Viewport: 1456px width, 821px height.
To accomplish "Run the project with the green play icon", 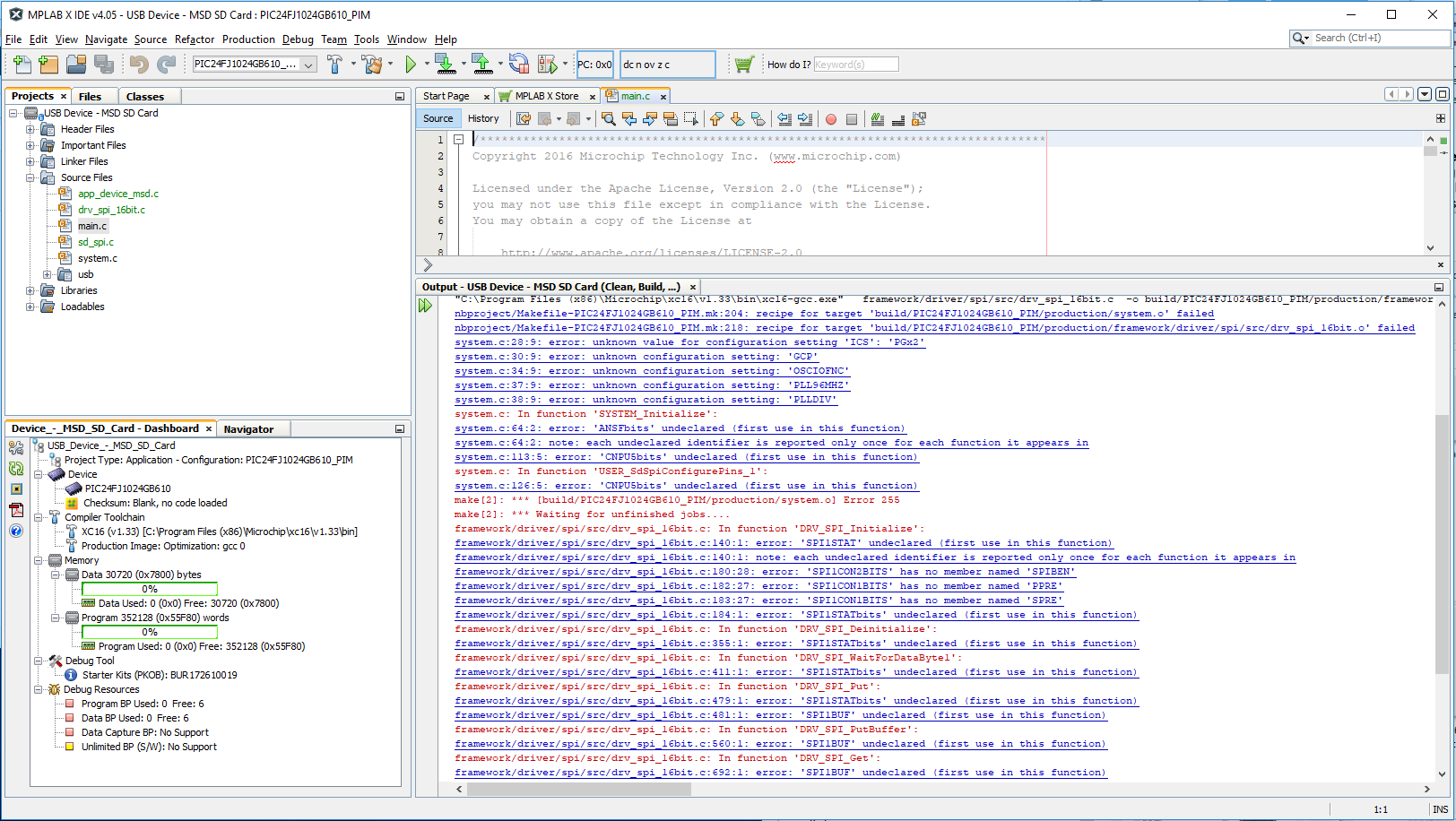I will click(x=411, y=64).
